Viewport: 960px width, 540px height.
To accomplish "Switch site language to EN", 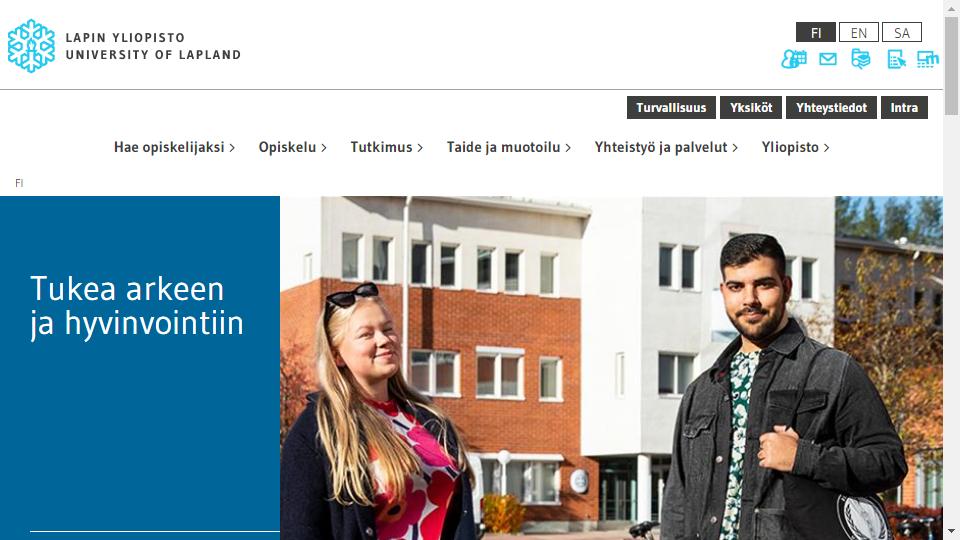I will click(x=858, y=32).
